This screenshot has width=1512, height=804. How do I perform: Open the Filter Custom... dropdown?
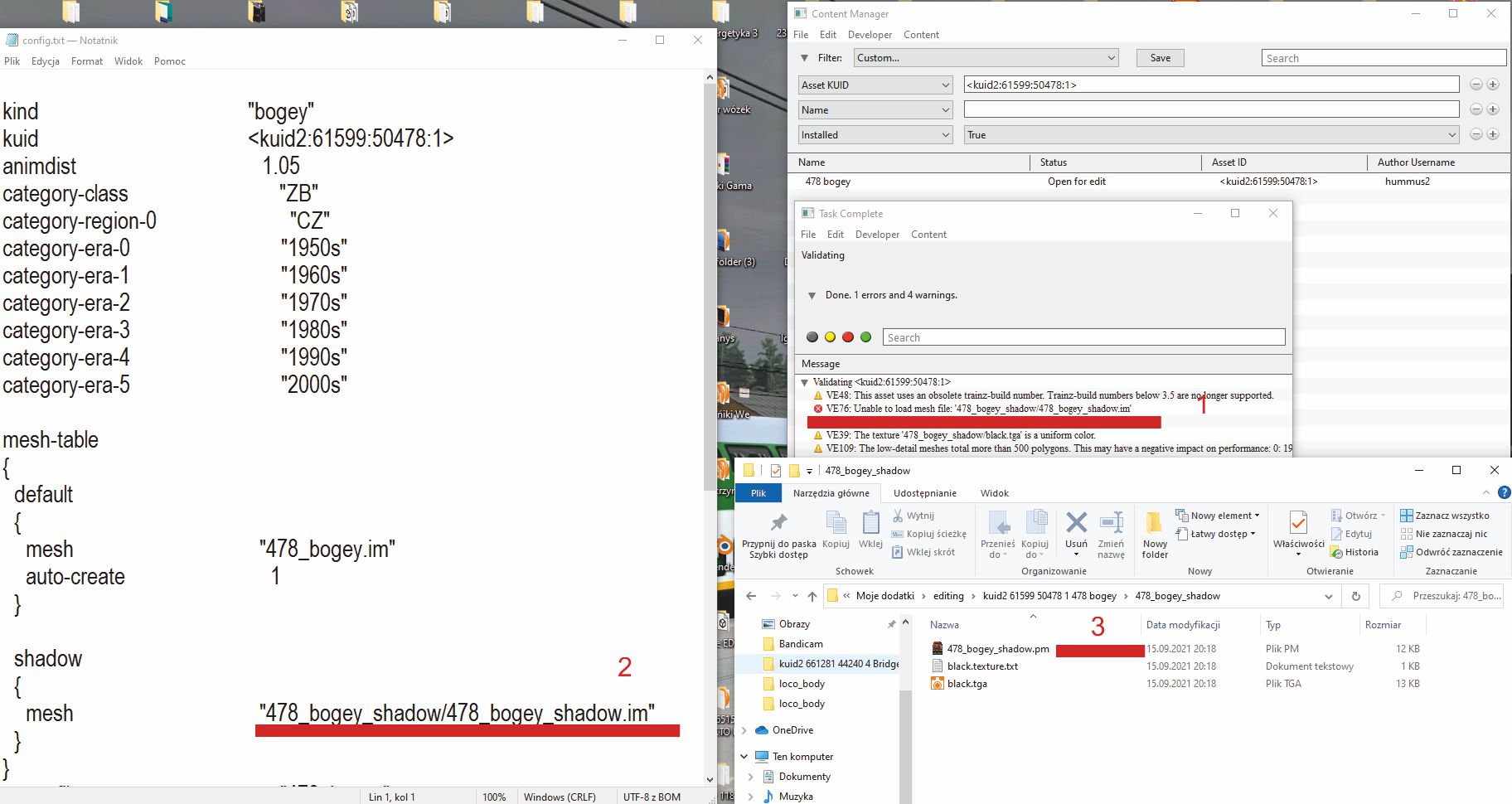986,58
